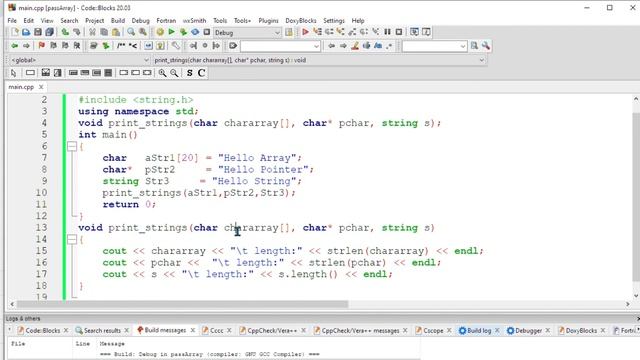
Task: Abort the build with the stop icon
Action: 207,32
